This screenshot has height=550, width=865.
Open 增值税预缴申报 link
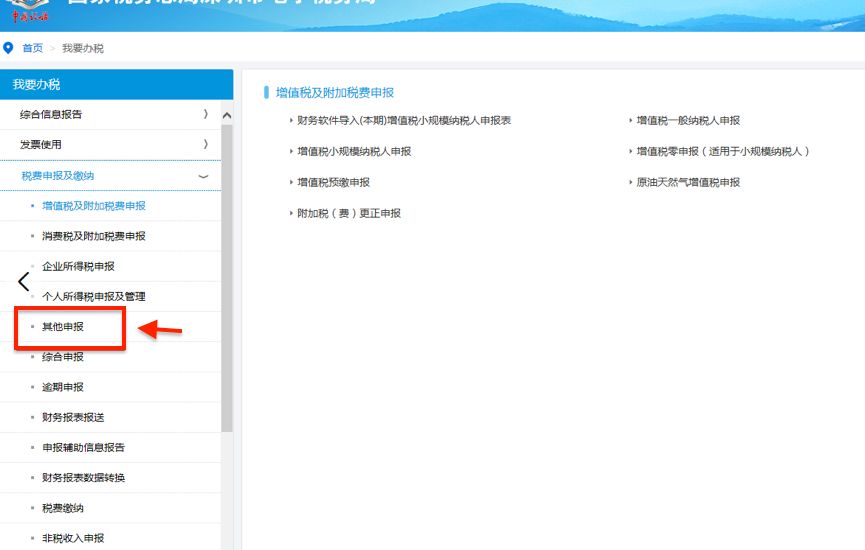[333, 182]
